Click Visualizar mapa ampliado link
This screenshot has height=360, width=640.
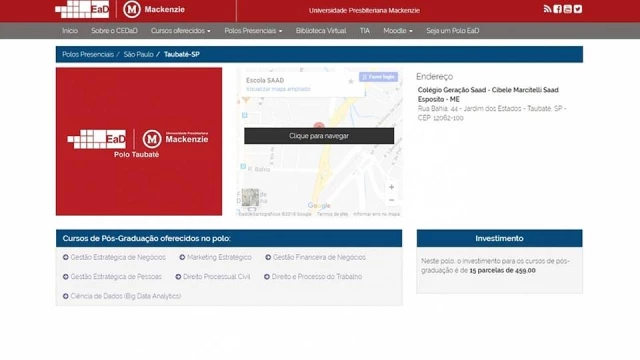click(278, 89)
